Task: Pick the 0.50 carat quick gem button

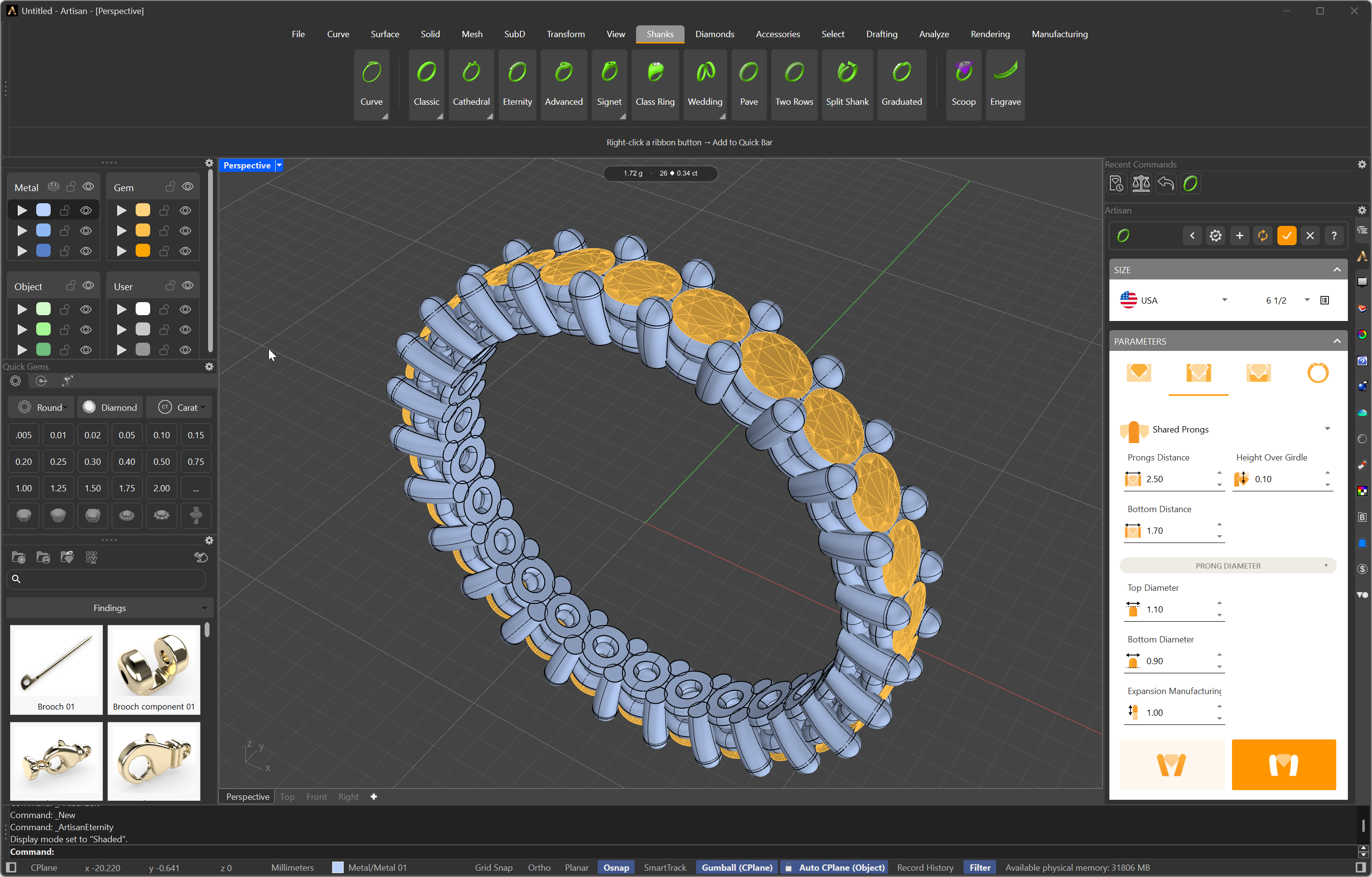Action: (x=161, y=461)
